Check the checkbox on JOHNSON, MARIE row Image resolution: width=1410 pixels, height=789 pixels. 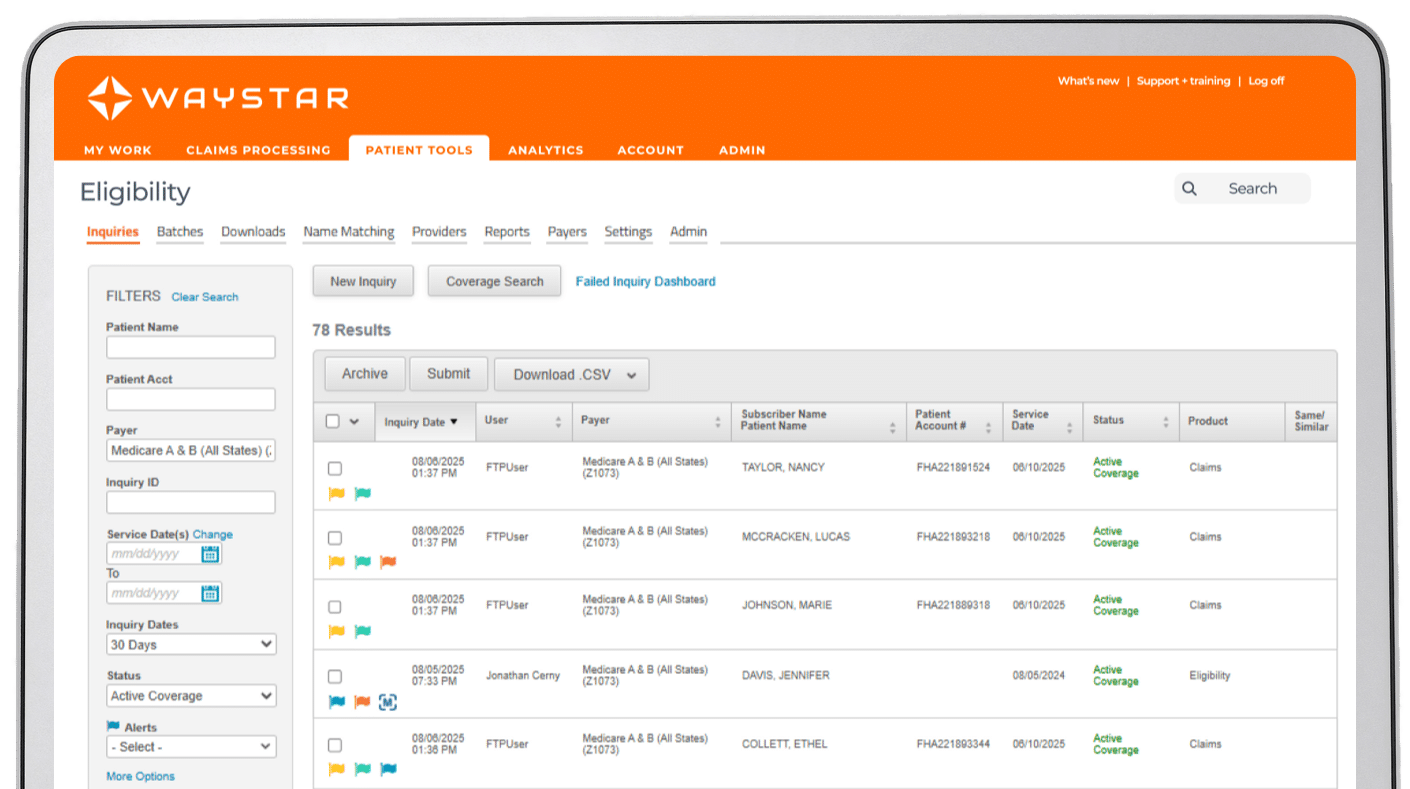point(335,606)
